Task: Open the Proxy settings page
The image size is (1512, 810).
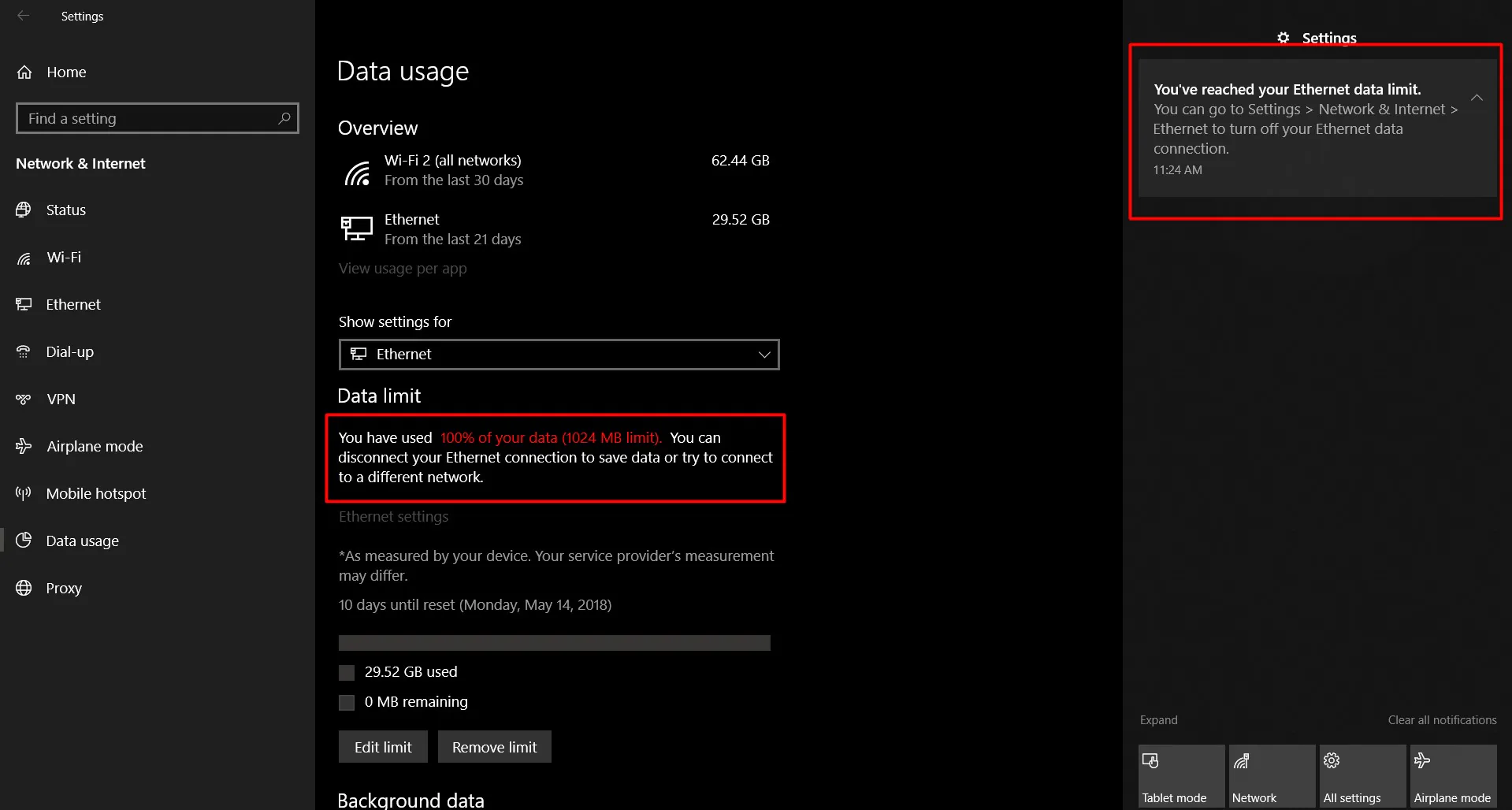Action: (x=158, y=588)
